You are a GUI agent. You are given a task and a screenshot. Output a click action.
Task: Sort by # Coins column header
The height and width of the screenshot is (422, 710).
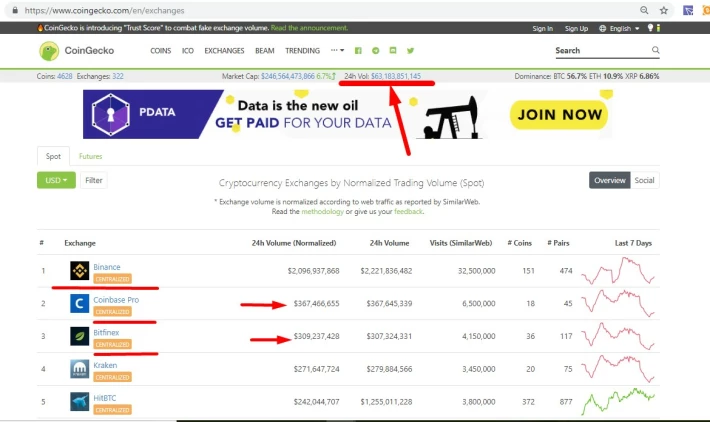519,243
